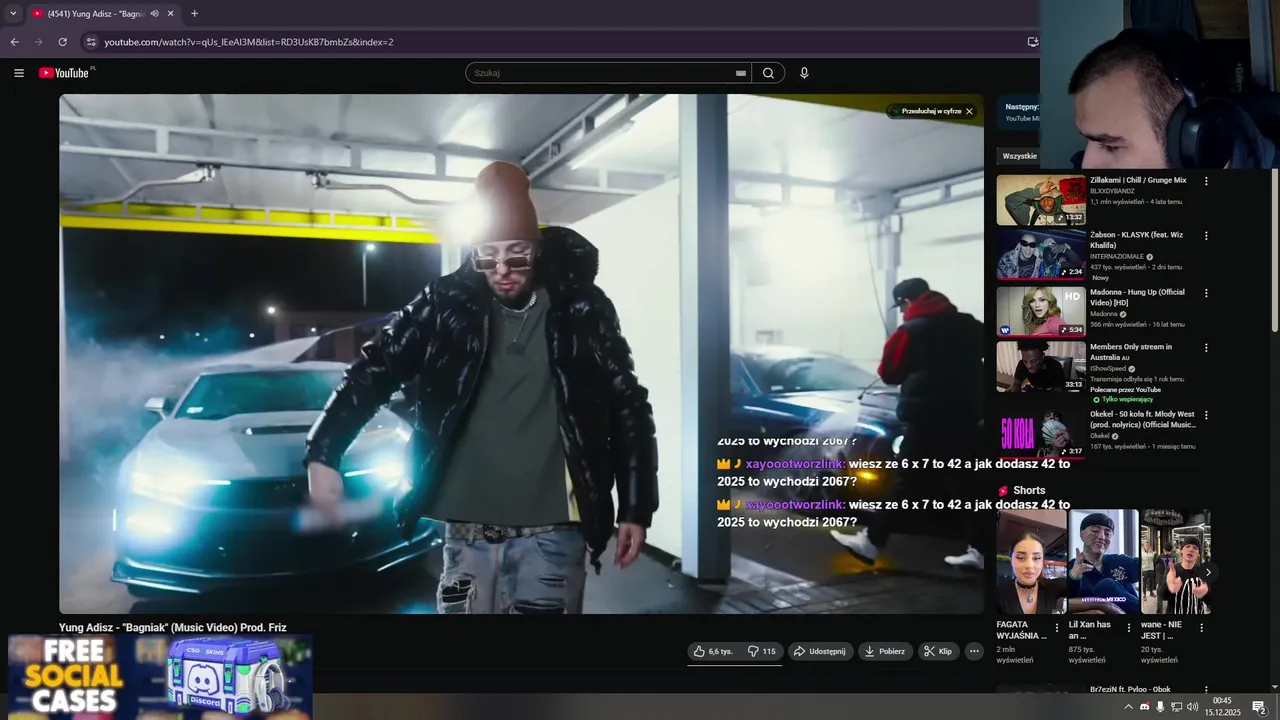Screen dimensions: 1280x720
Task: Click the YouTube URL in address bar
Action: [x=249, y=42]
